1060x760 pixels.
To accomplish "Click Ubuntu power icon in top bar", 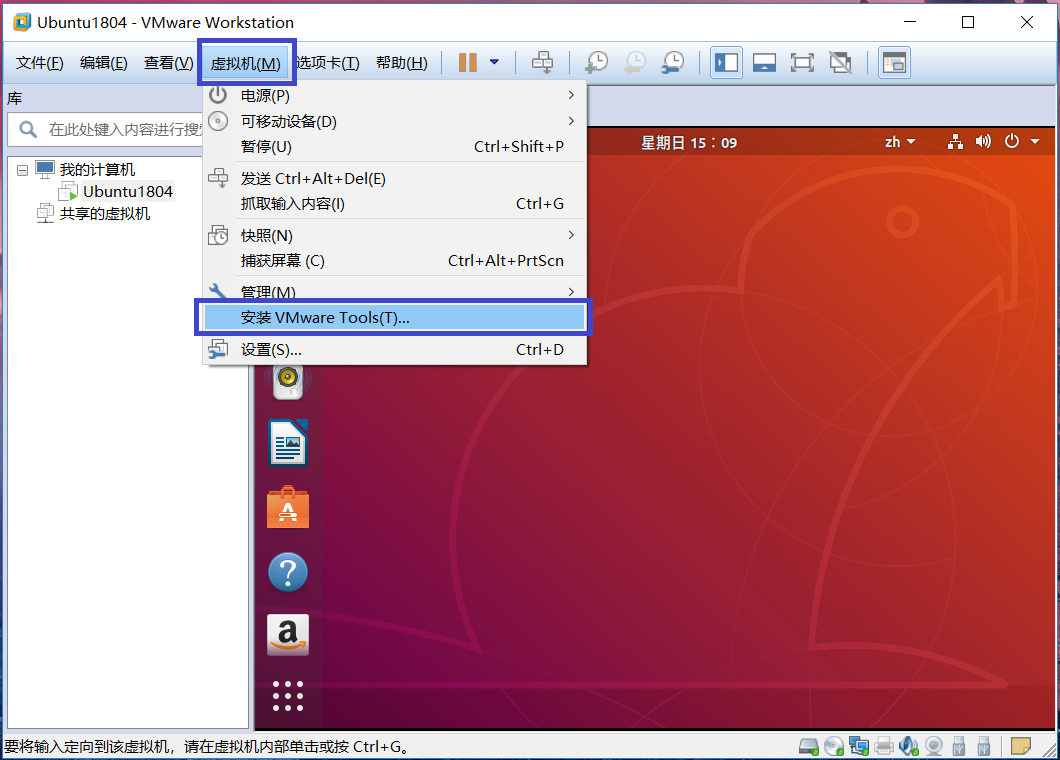I will coord(1011,141).
